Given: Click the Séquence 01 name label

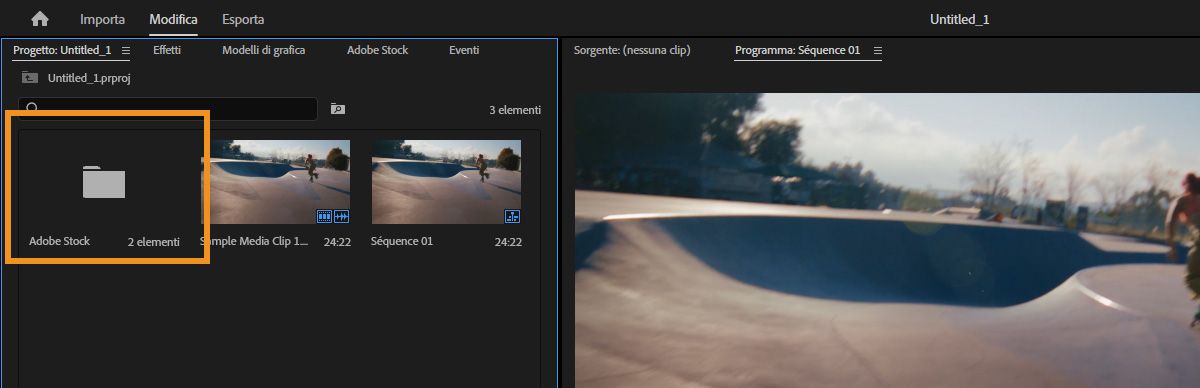Looking at the screenshot, I should tap(402, 241).
